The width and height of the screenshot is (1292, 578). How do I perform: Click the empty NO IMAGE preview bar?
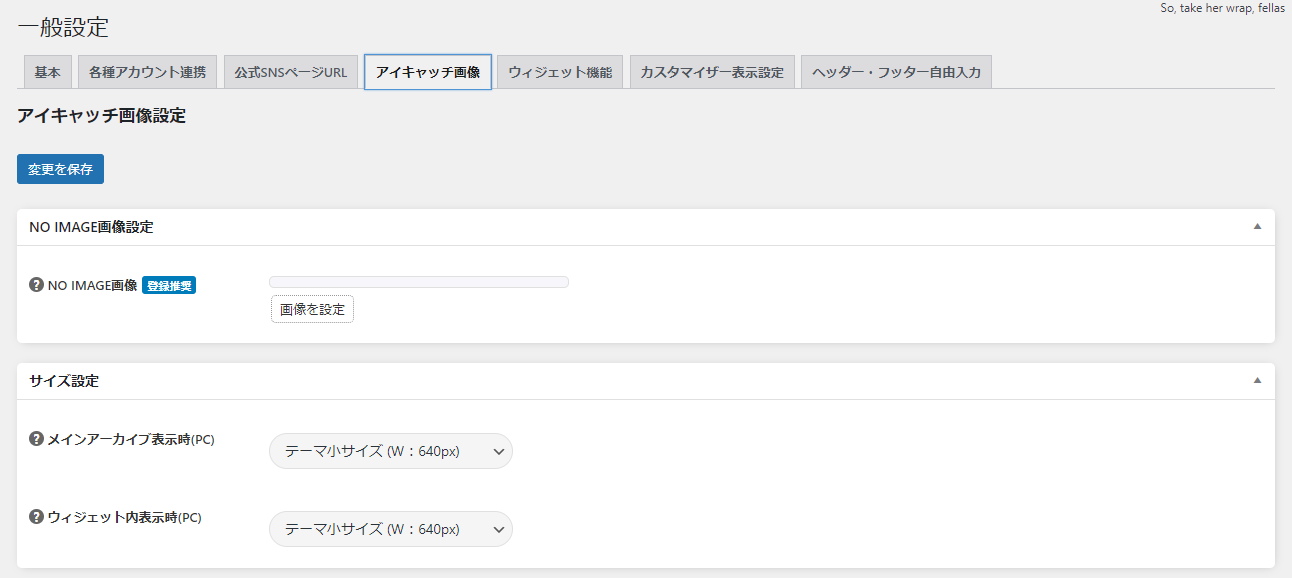[418, 282]
